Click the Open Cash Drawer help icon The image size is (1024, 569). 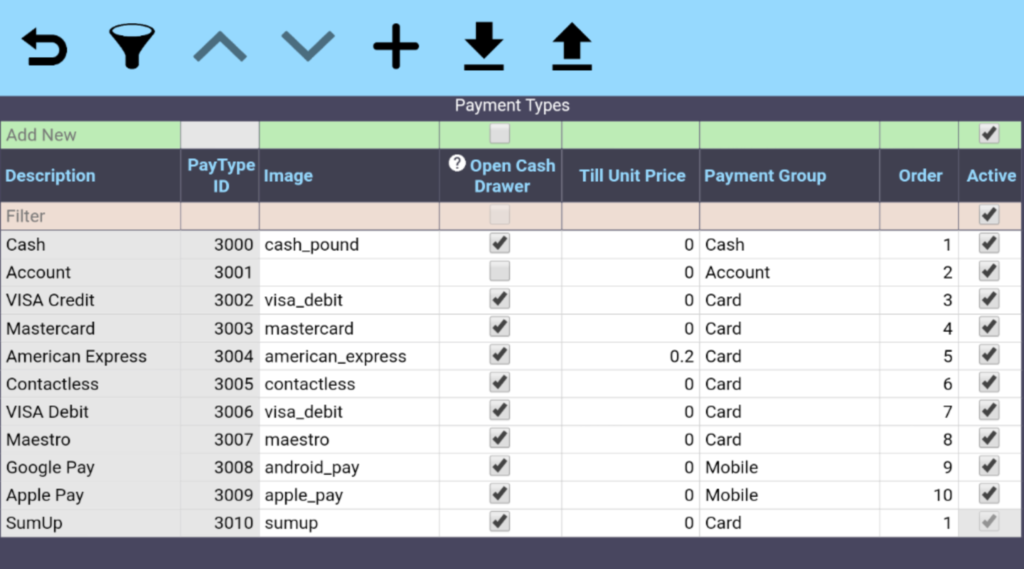pos(457,165)
